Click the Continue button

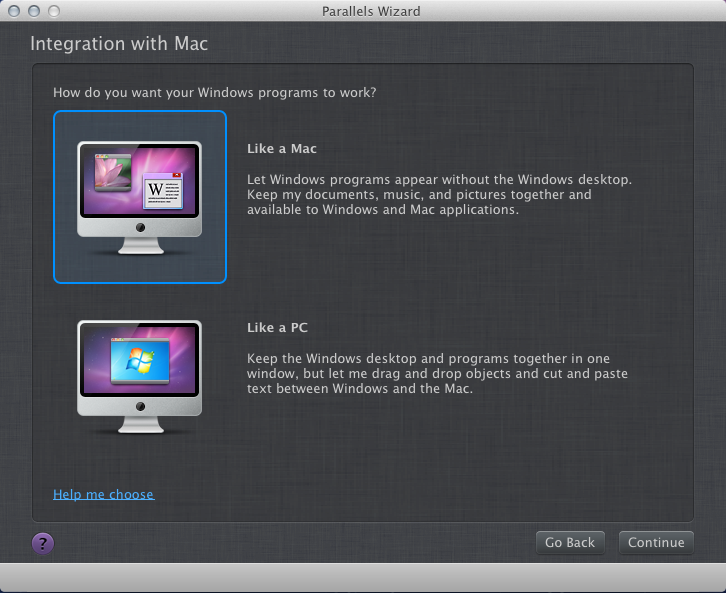coord(656,543)
